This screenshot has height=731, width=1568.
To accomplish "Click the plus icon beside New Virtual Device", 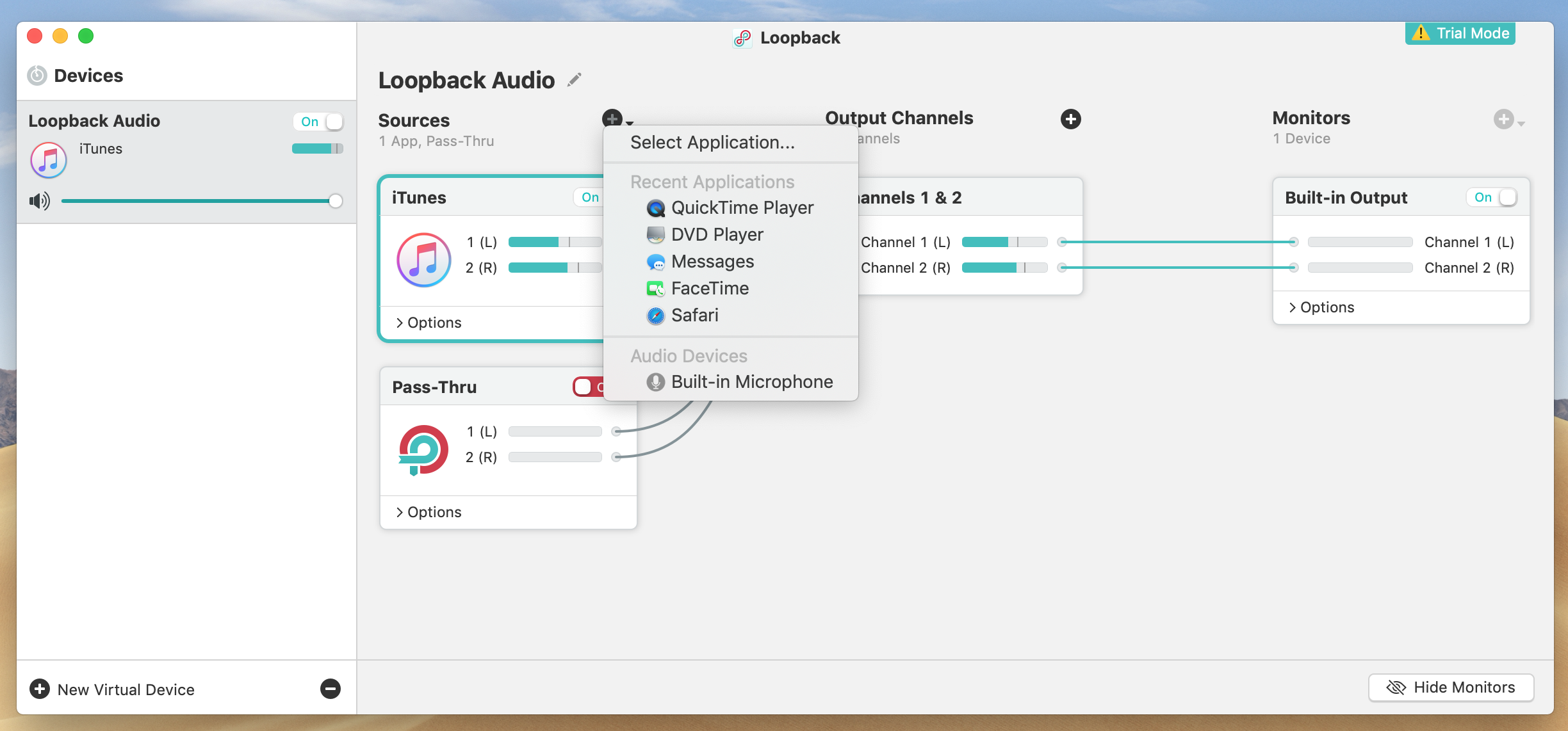I will (x=40, y=689).
